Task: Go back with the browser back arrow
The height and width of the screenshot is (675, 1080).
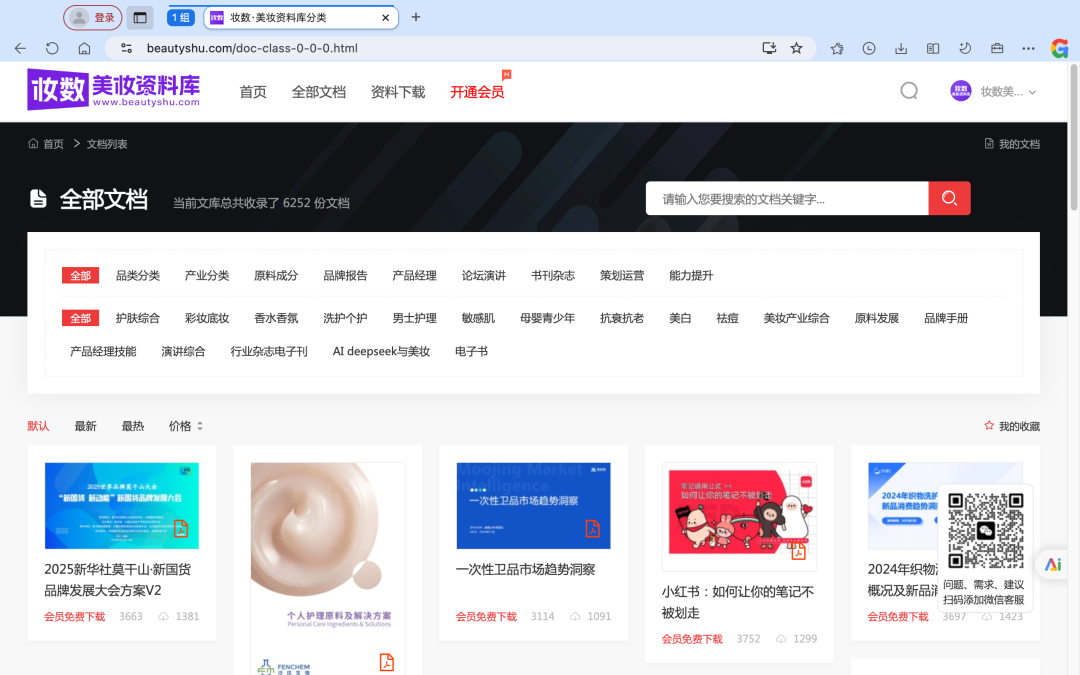Action: 20,48
